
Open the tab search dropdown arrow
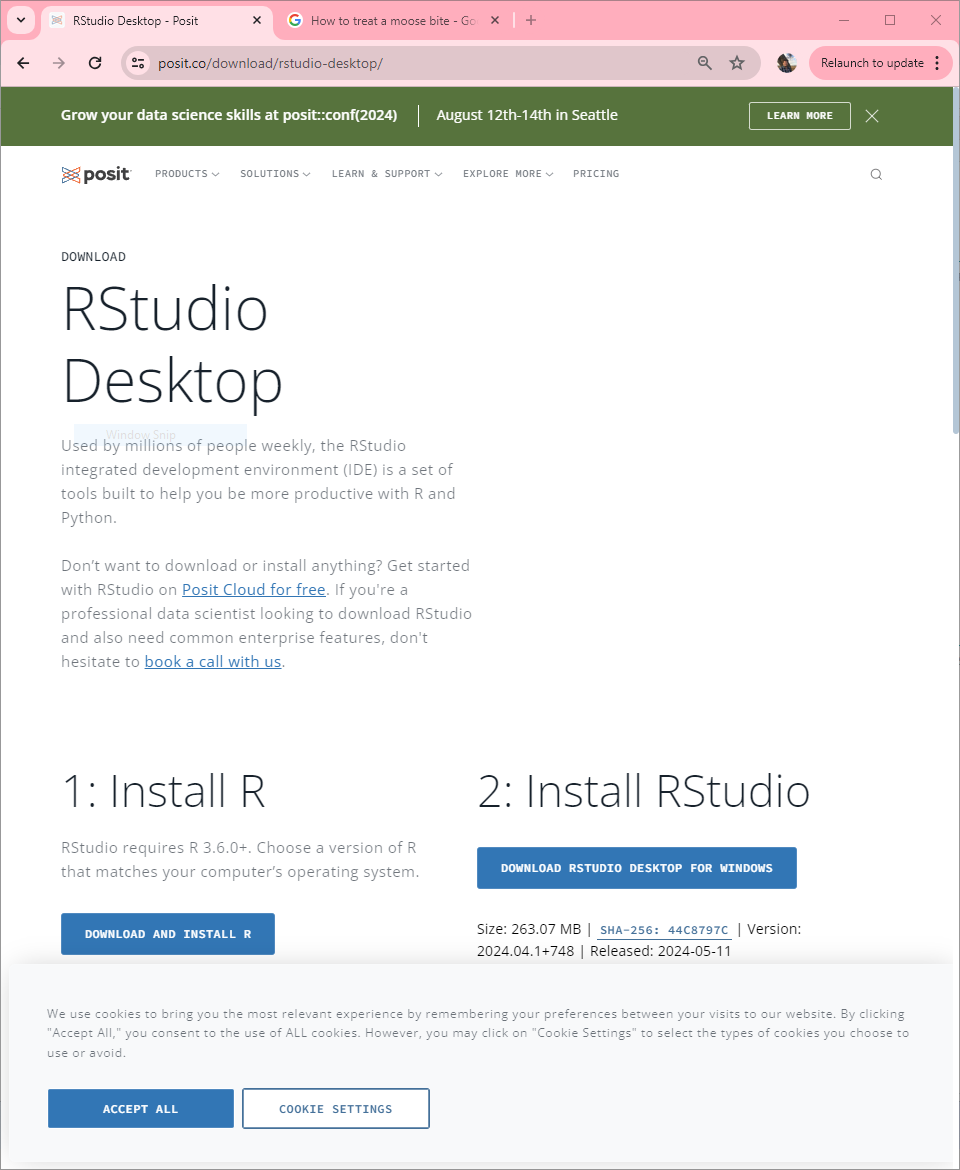click(21, 20)
